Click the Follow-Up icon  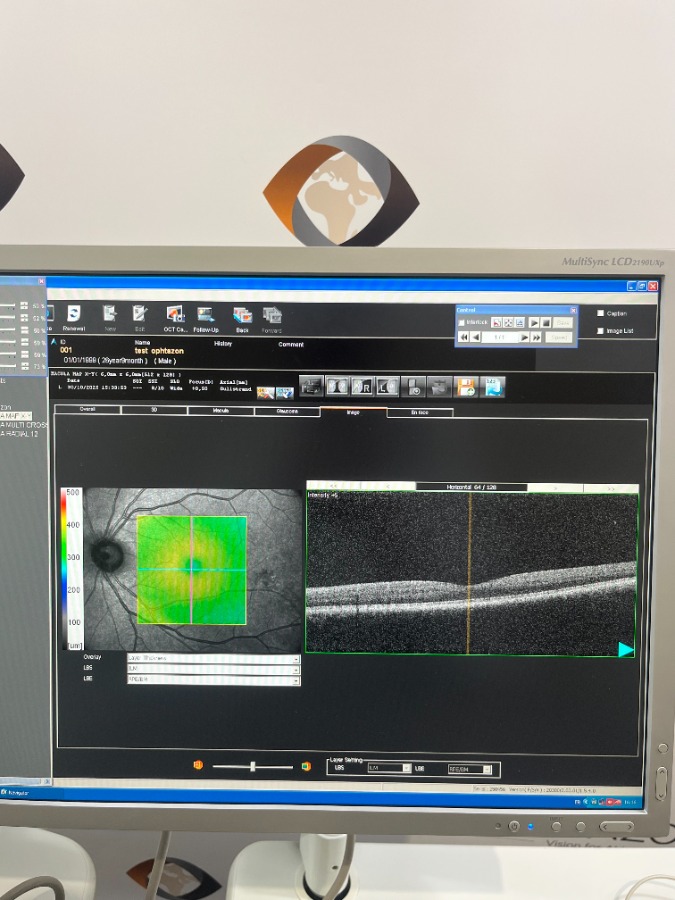[206, 315]
